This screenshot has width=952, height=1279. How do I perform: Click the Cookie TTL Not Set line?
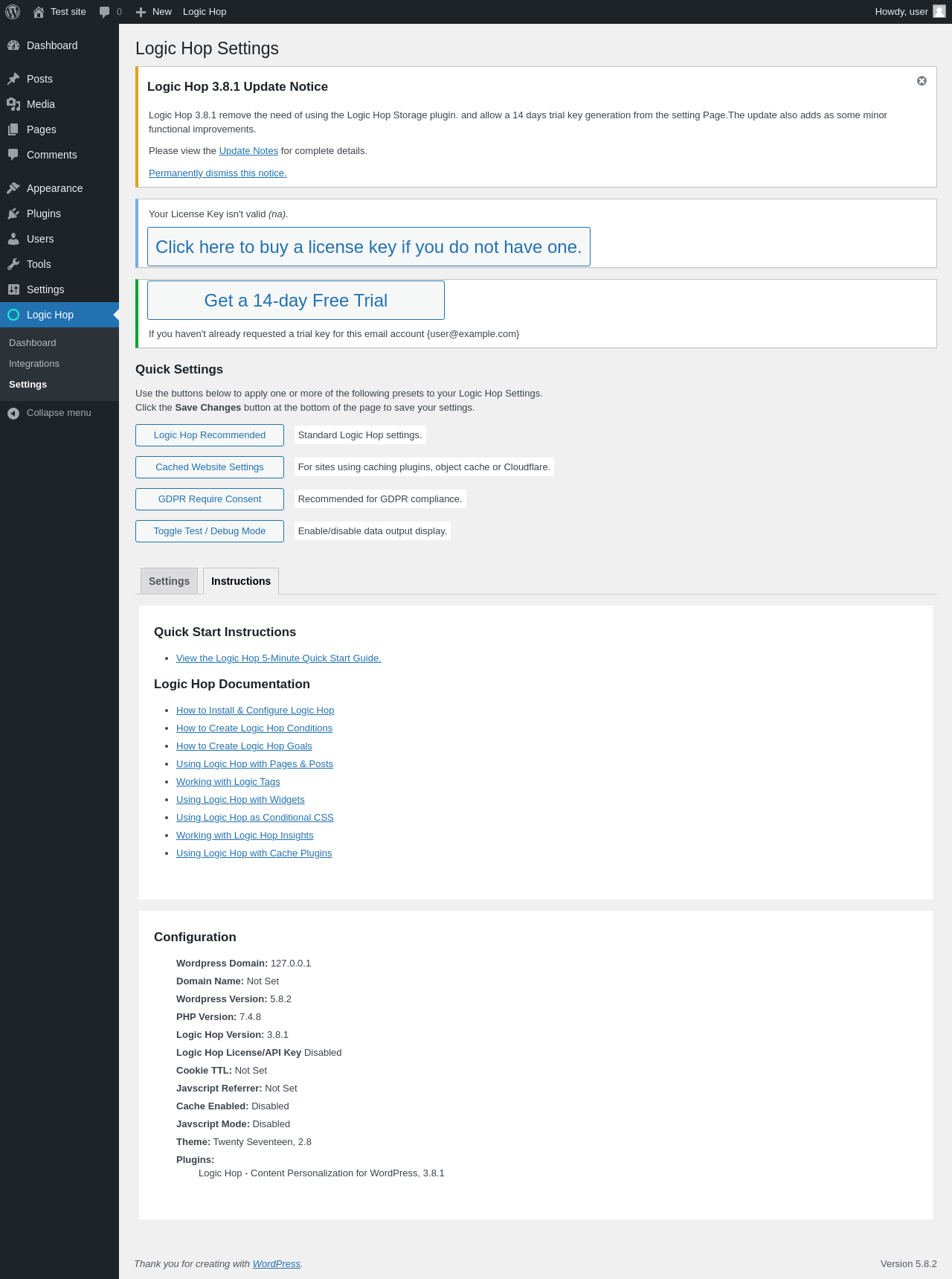pyautogui.click(x=222, y=1071)
